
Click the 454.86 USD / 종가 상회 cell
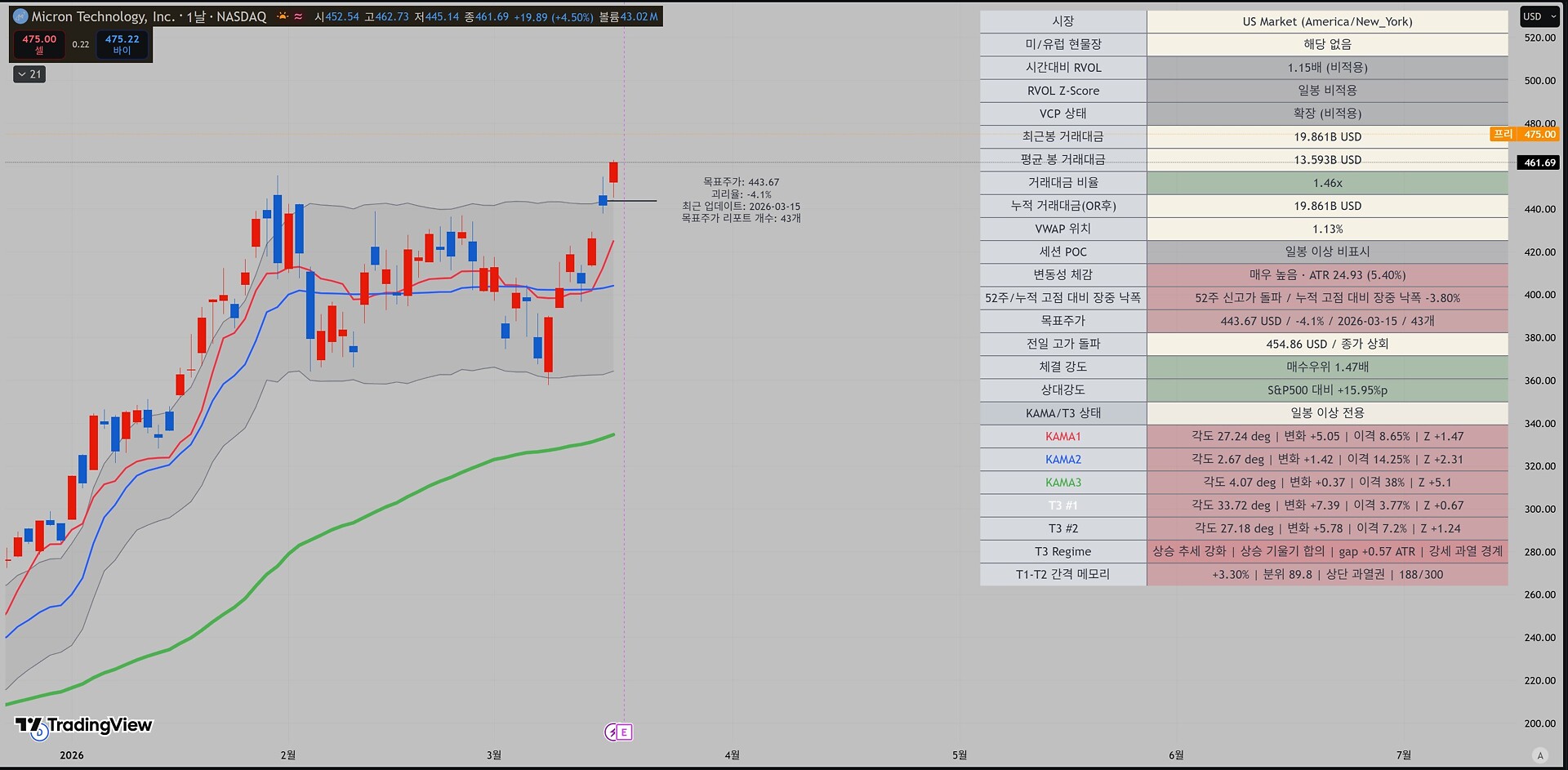[1327, 344]
